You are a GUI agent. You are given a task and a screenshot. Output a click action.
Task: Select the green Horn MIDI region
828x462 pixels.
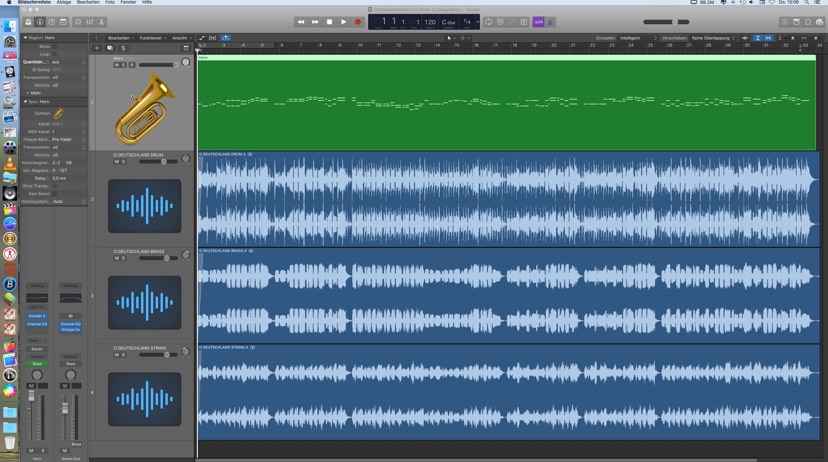tap(507, 102)
